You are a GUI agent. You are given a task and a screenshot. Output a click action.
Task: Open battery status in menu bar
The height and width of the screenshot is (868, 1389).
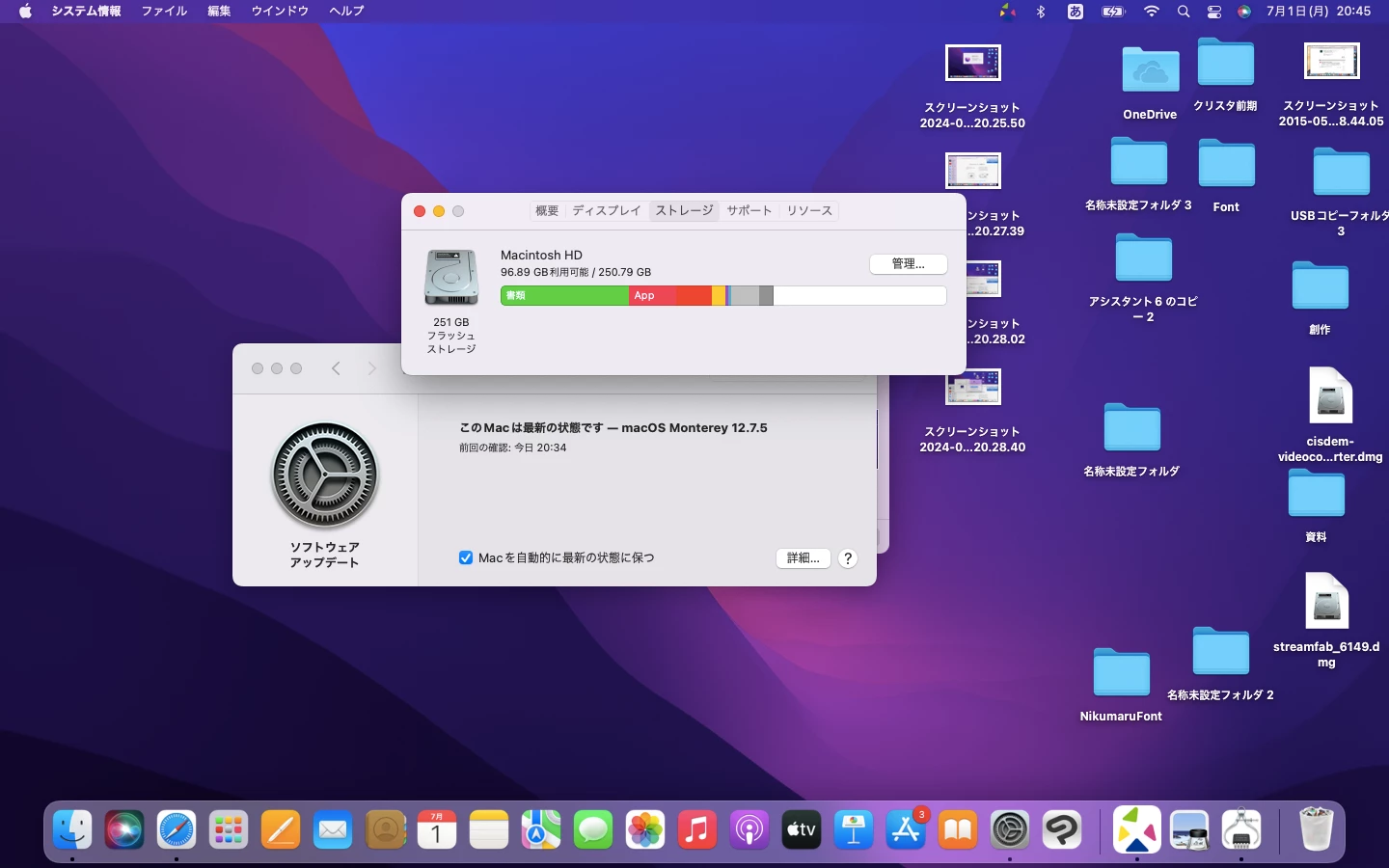[1114, 12]
